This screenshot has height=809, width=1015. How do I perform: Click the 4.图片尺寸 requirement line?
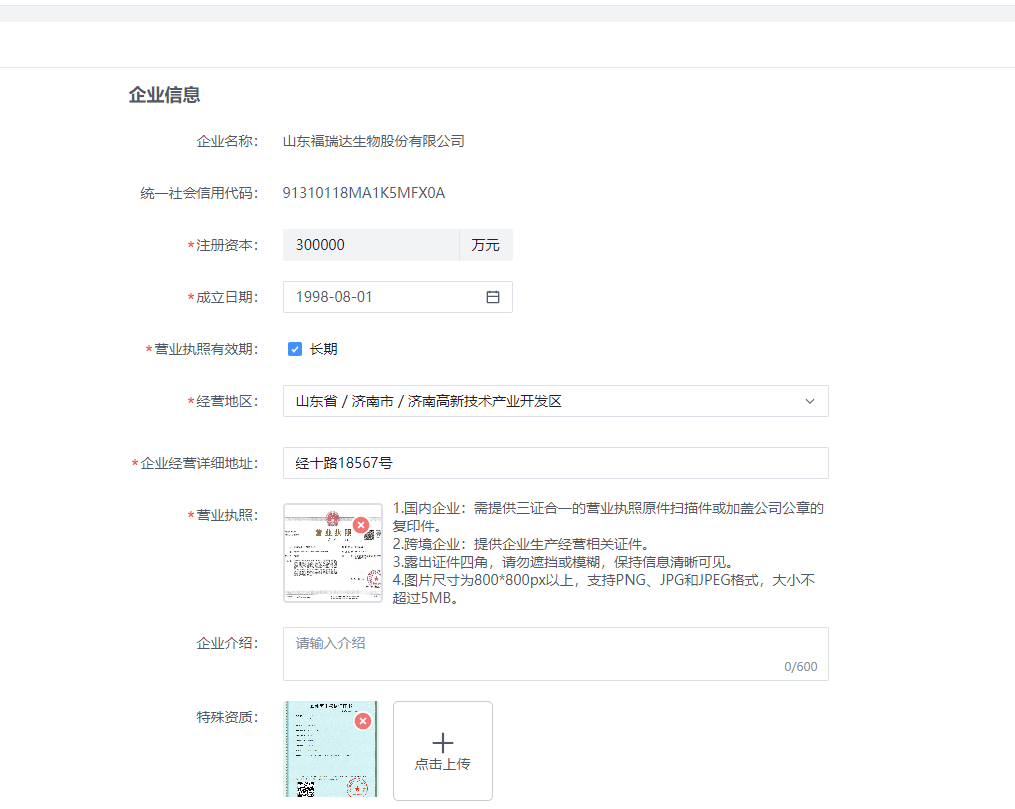point(603,589)
